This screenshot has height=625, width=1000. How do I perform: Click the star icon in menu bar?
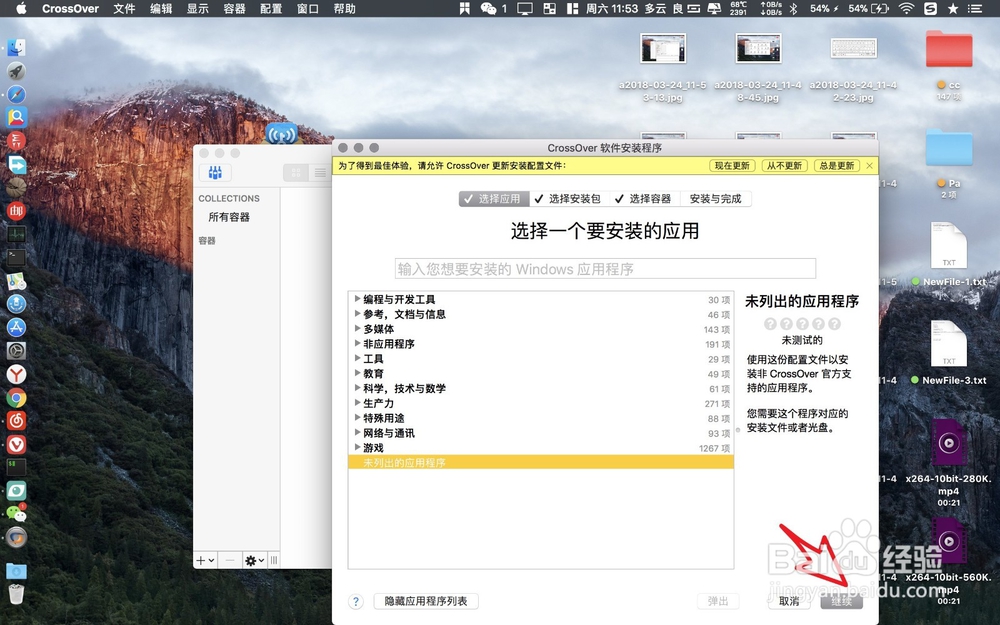click(x=953, y=8)
